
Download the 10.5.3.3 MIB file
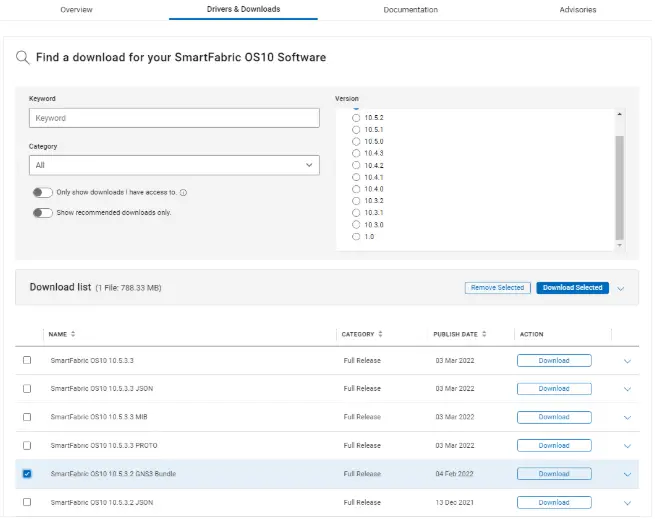[x=554, y=417]
